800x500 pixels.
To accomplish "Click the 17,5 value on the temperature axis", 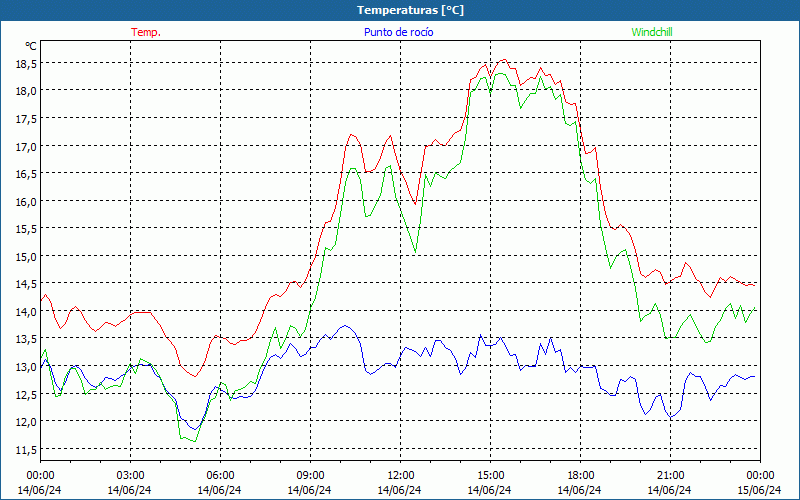I will (27, 118).
